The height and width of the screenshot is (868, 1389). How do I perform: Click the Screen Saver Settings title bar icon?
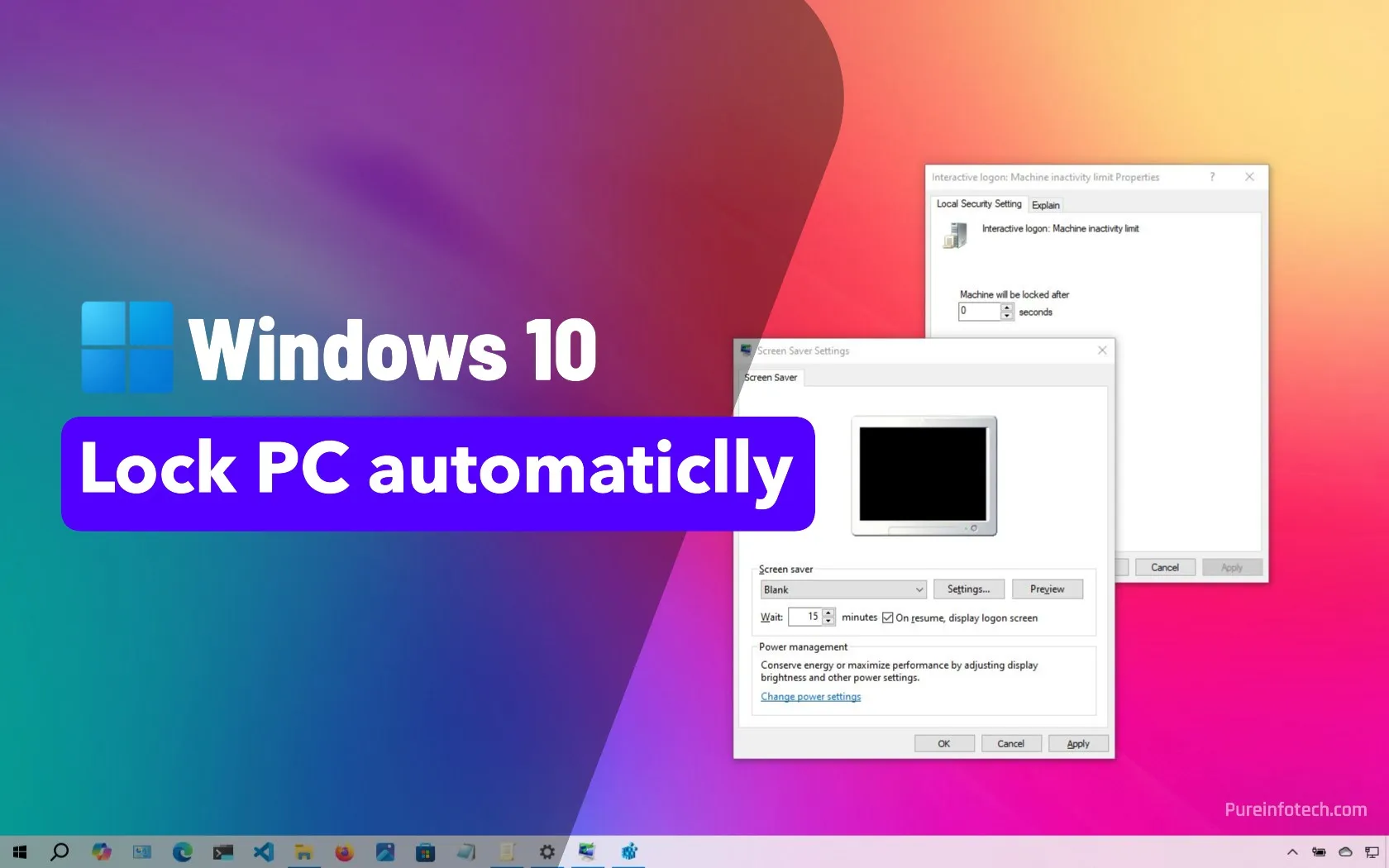[746, 351]
